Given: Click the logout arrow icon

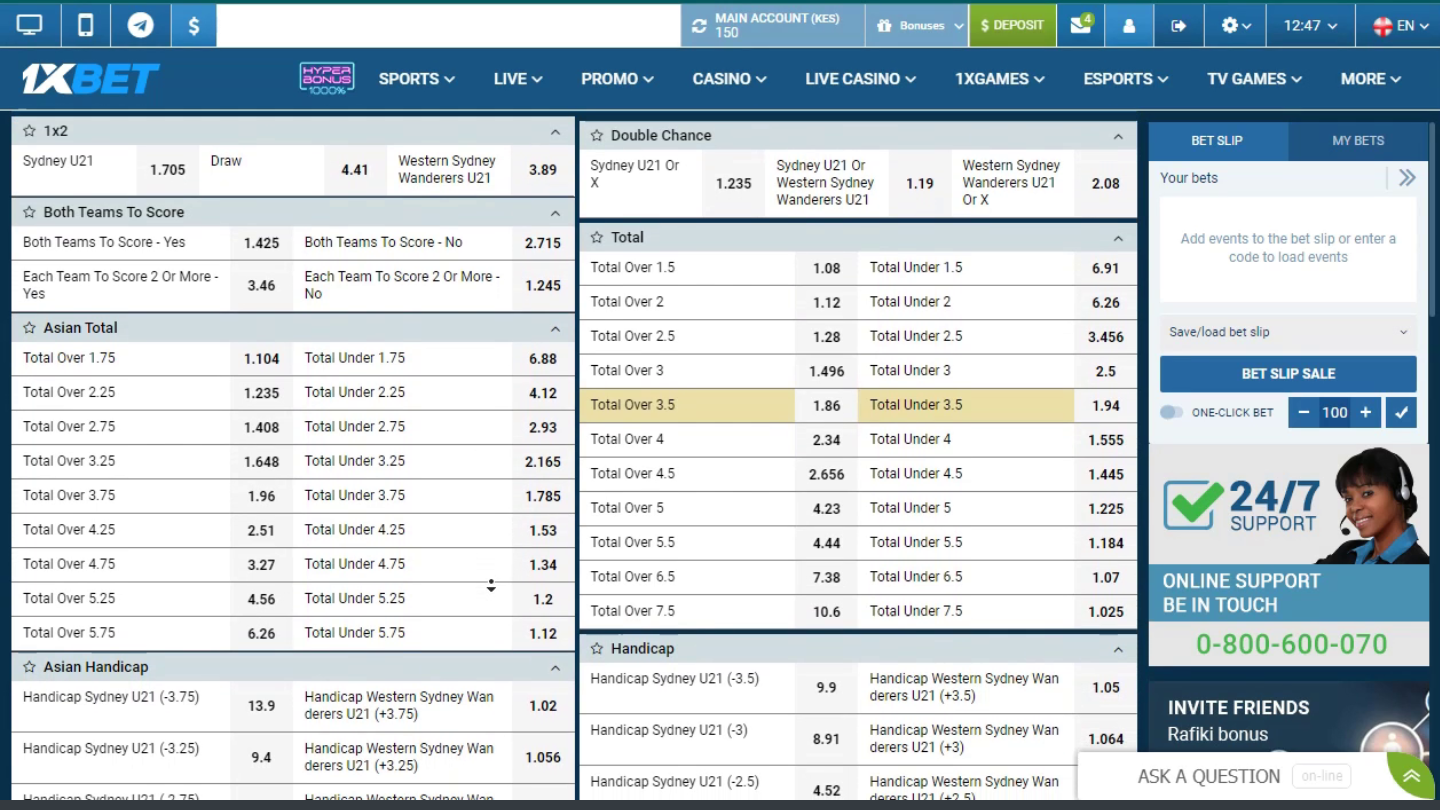Looking at the screenshot, I should (x=1178, y=26).
